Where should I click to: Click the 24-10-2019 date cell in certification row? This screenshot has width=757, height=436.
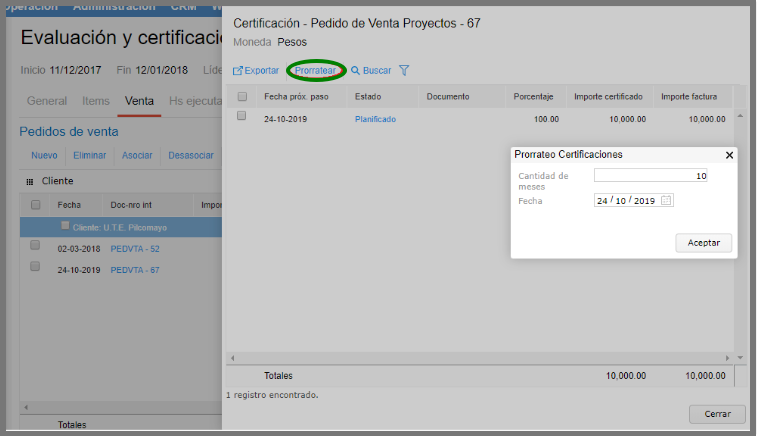285,119
